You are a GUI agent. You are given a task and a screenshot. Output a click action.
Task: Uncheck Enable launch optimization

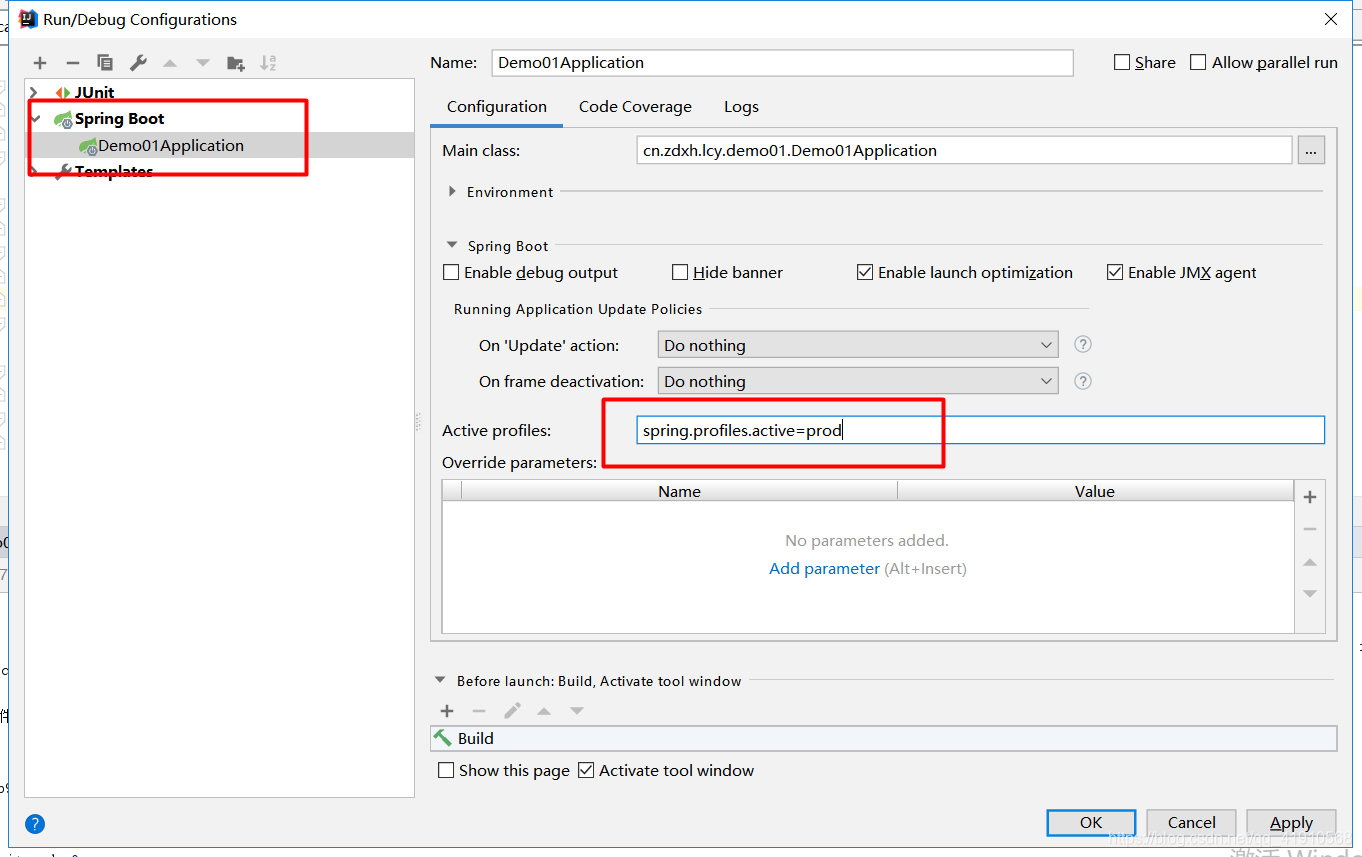[865, 272]
